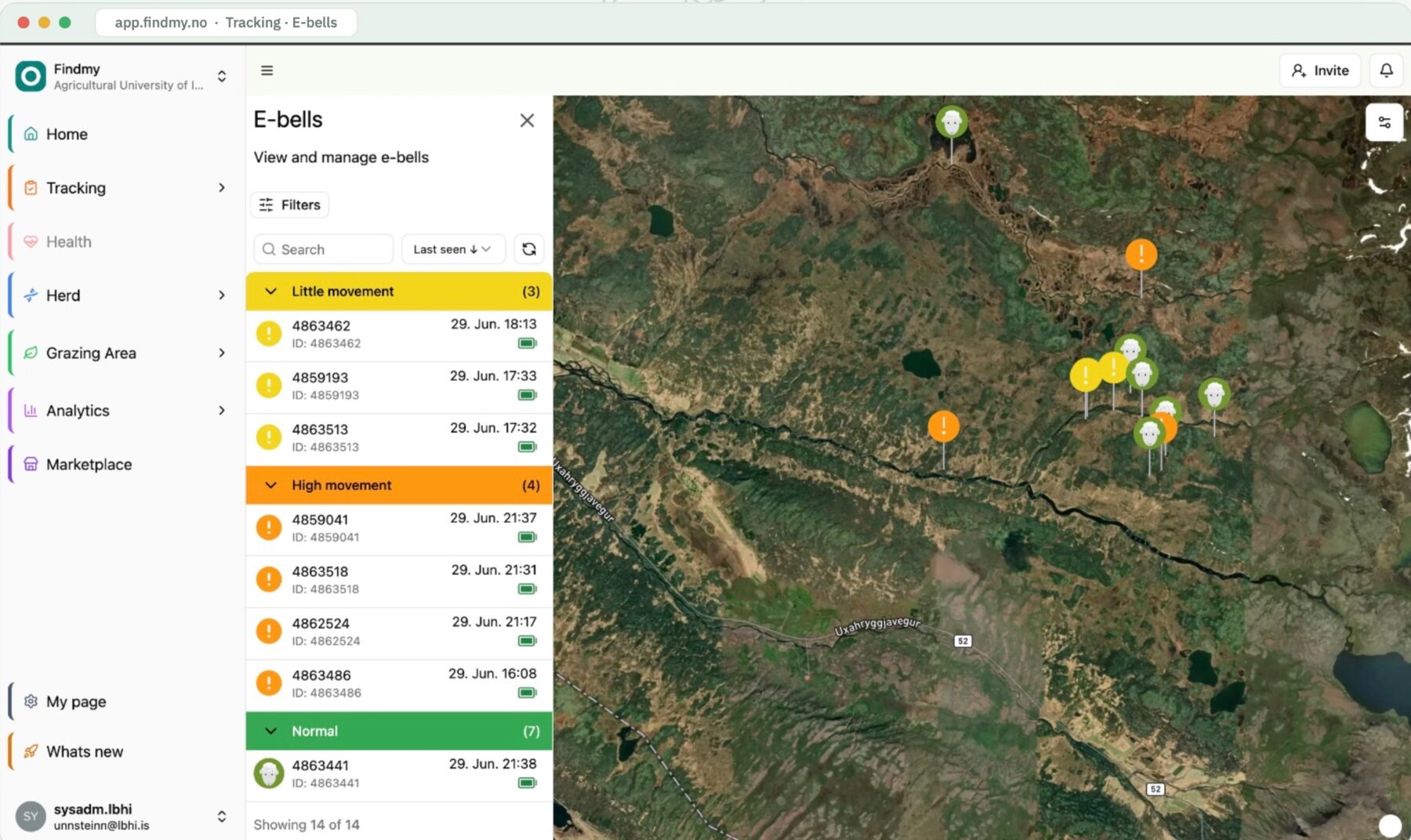
Task: Click orange alert icon for e-bell 4859041
Action: point(269,527)
